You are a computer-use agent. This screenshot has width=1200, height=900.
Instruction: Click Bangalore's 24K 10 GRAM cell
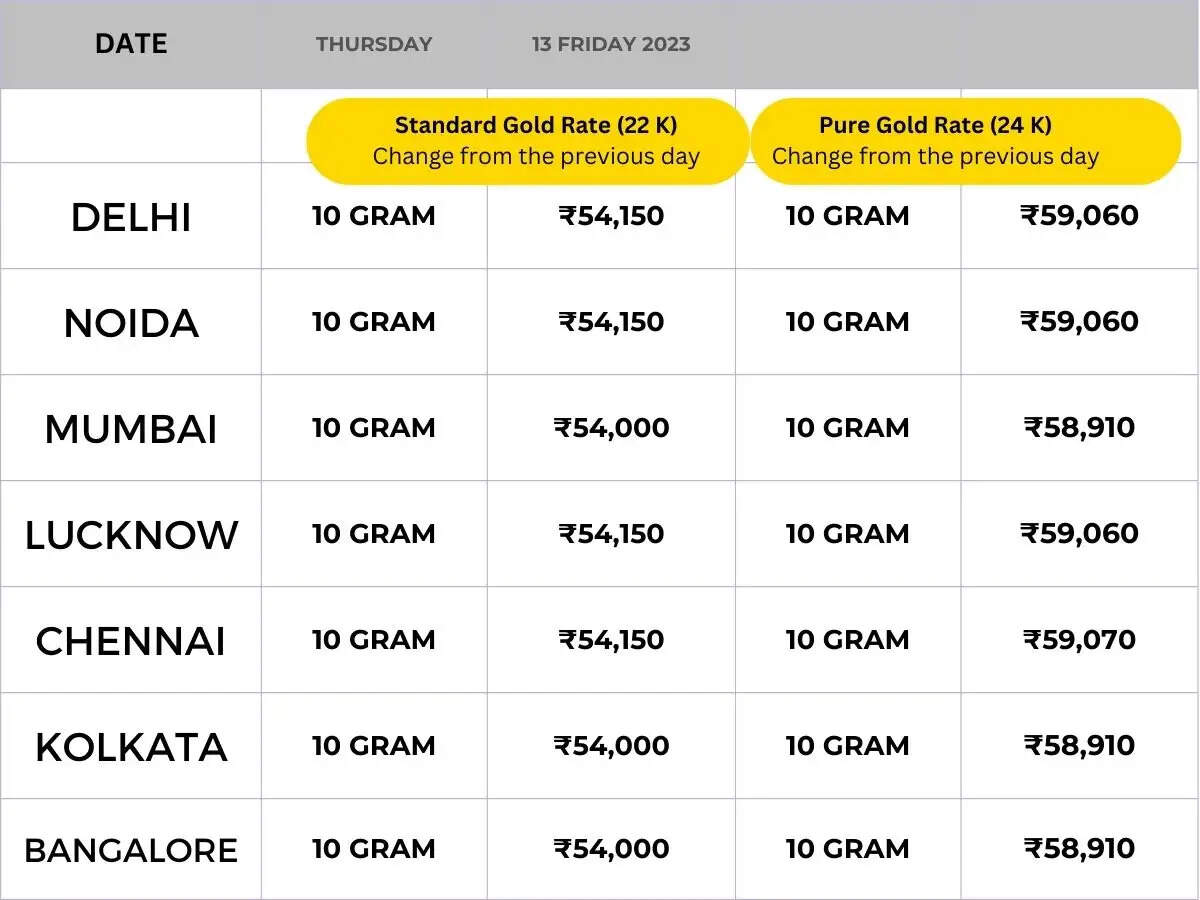click(847, 849)
